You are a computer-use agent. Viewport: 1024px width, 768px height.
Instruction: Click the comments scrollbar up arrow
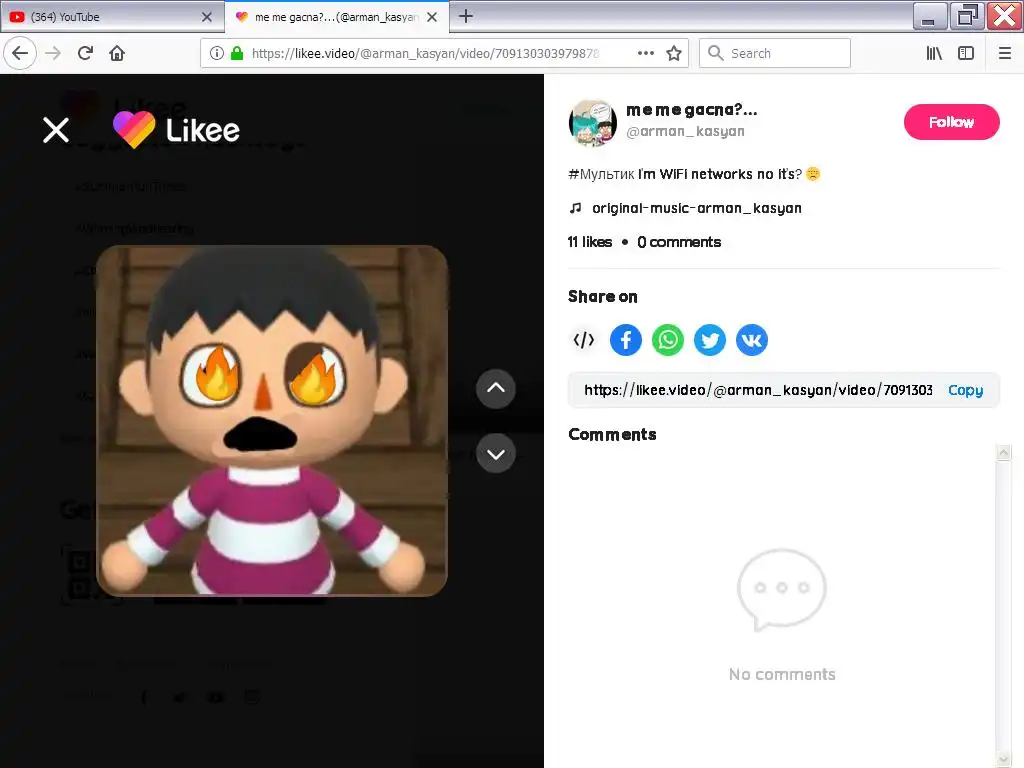pos(1004,452)
